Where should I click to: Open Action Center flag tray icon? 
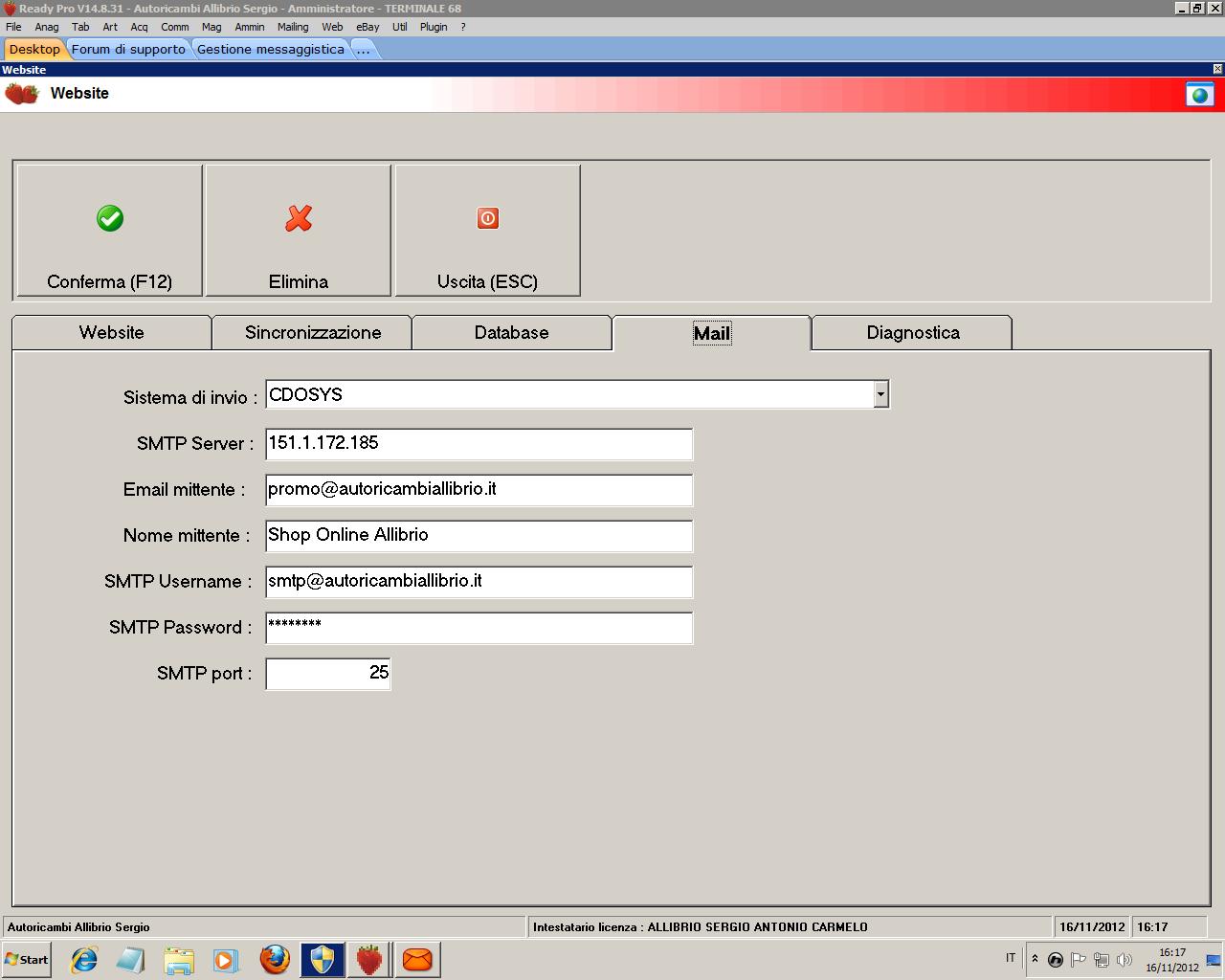coord(1079,960)
